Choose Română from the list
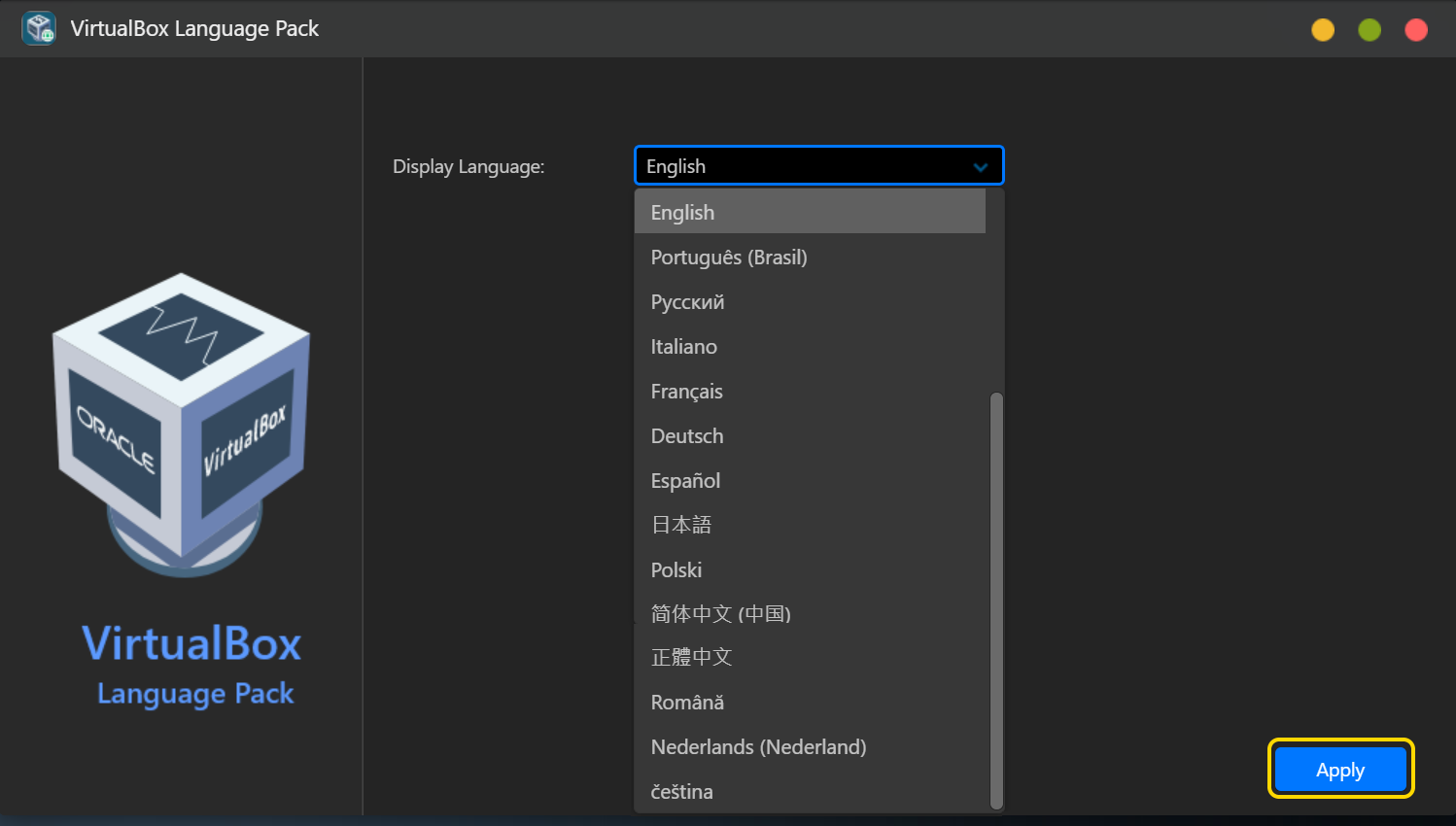This screenshot has width=1456, height=826. click(x=810, y=702)
